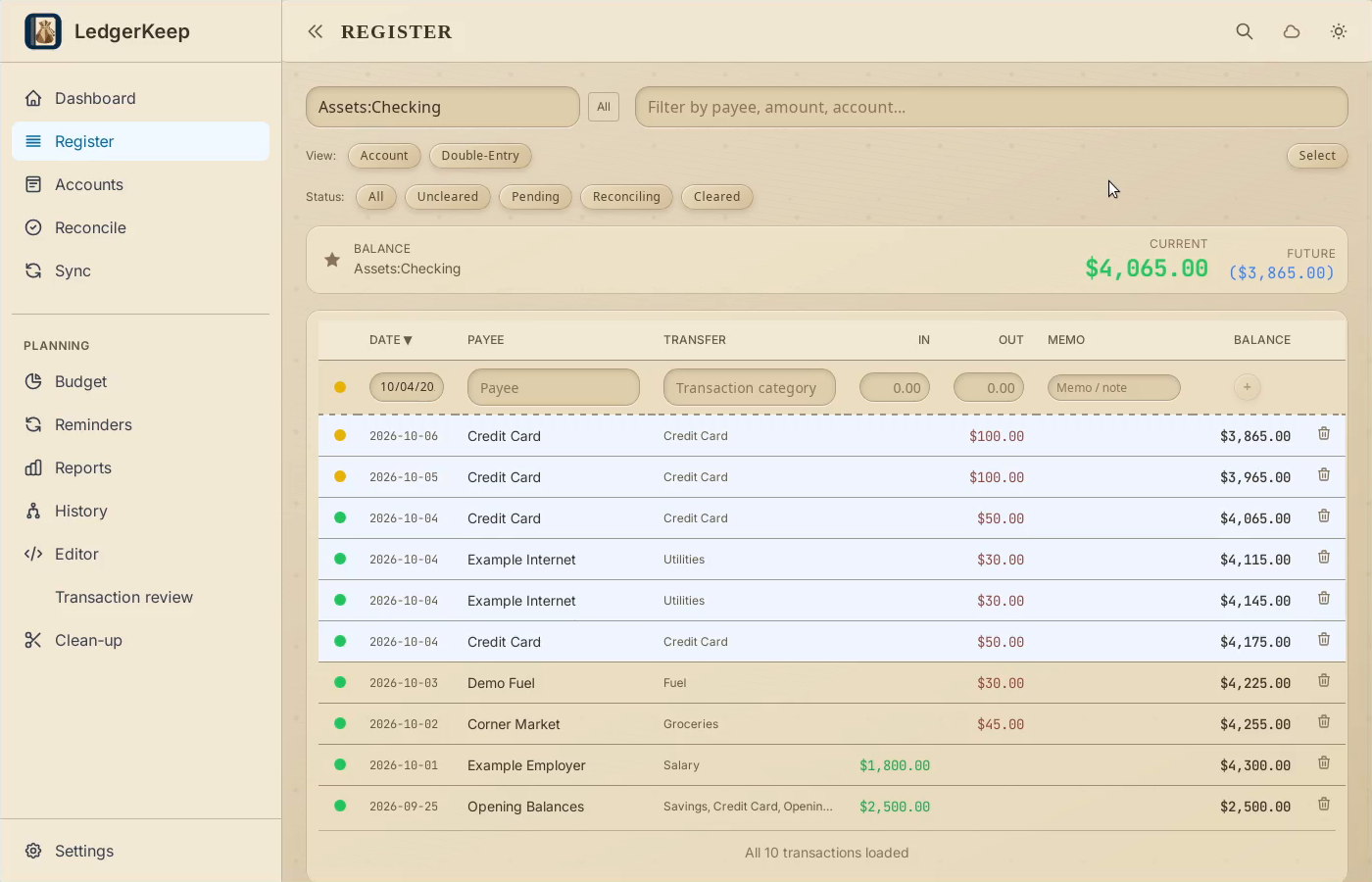1372x882 pixels.
Task: Open Settings at sidebar bottom
Action: (x=140, y=851)
